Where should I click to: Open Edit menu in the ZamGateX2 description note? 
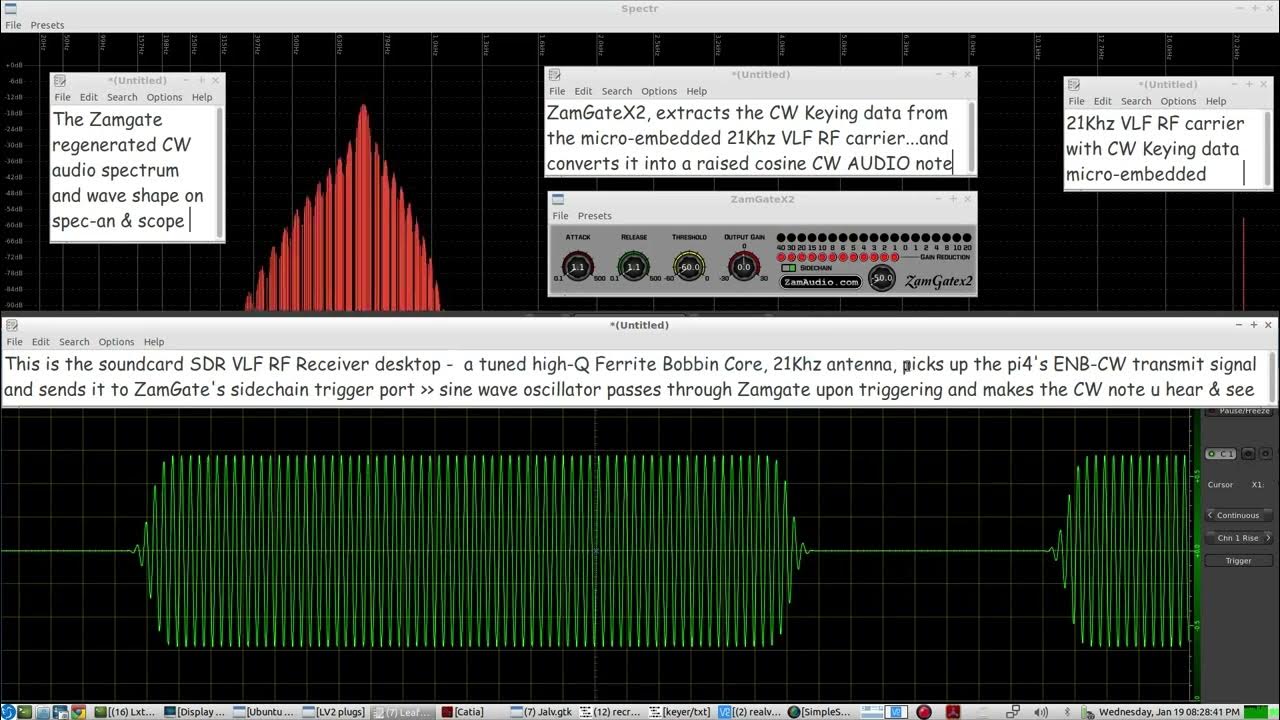[584, 91]
